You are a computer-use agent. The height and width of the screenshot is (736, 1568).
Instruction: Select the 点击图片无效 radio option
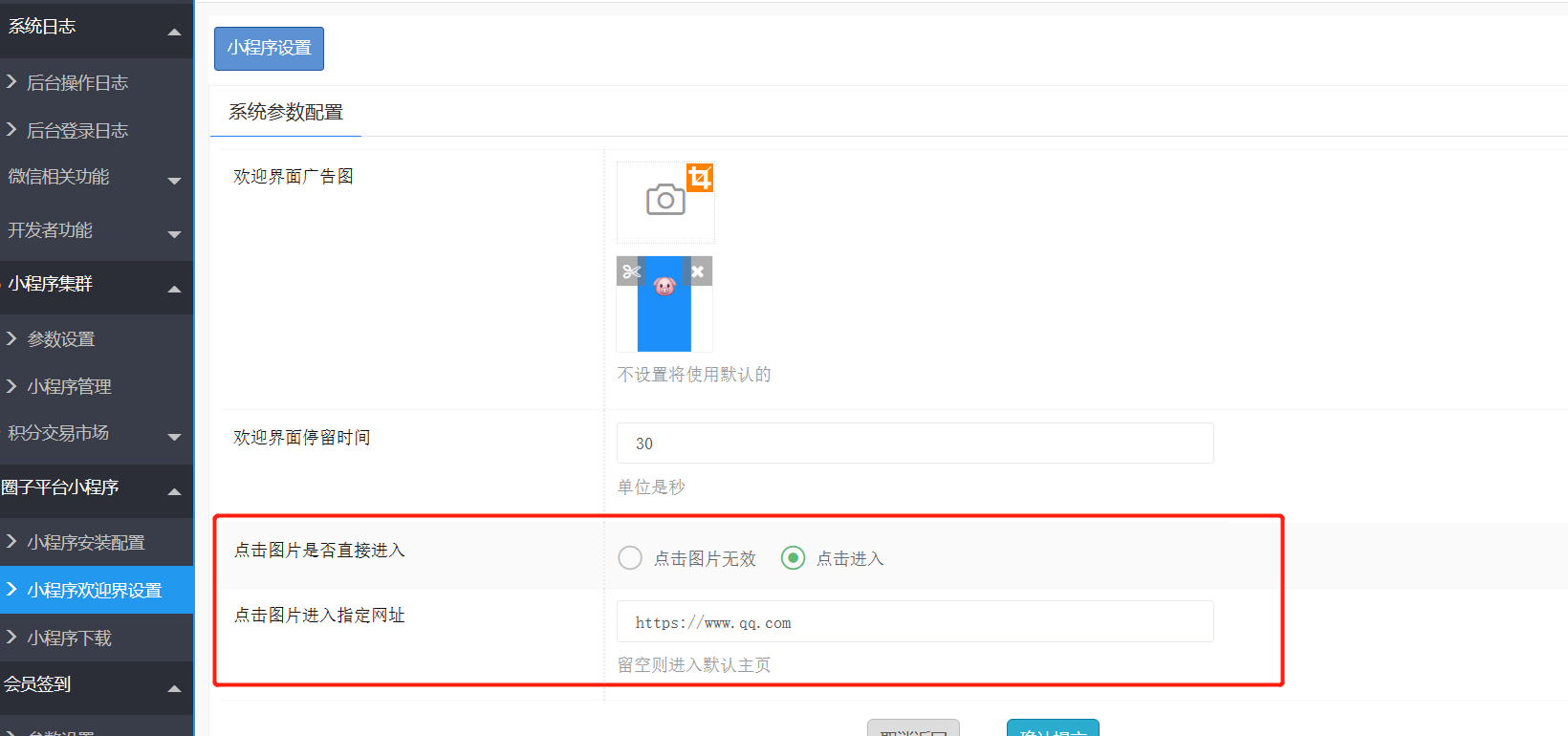(630, 558)
